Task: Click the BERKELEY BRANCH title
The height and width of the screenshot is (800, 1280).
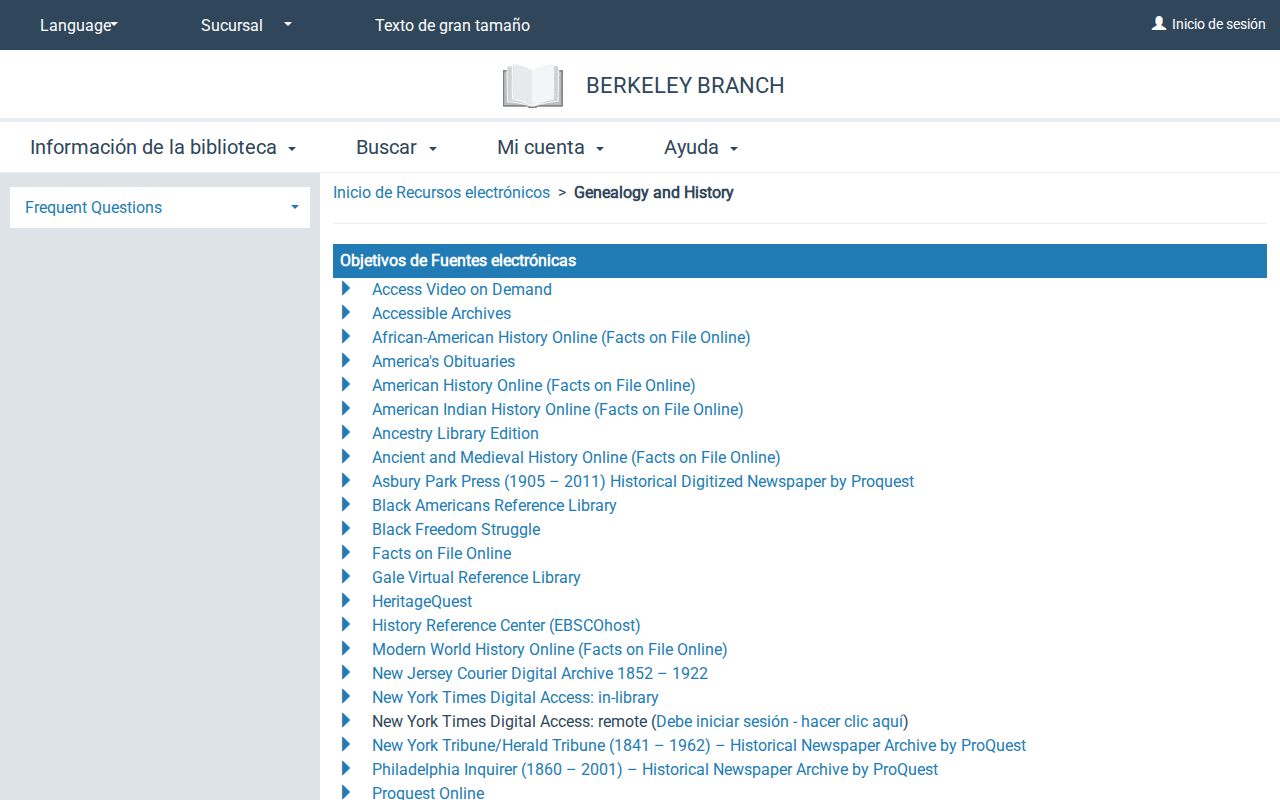Action: point(685,86)
